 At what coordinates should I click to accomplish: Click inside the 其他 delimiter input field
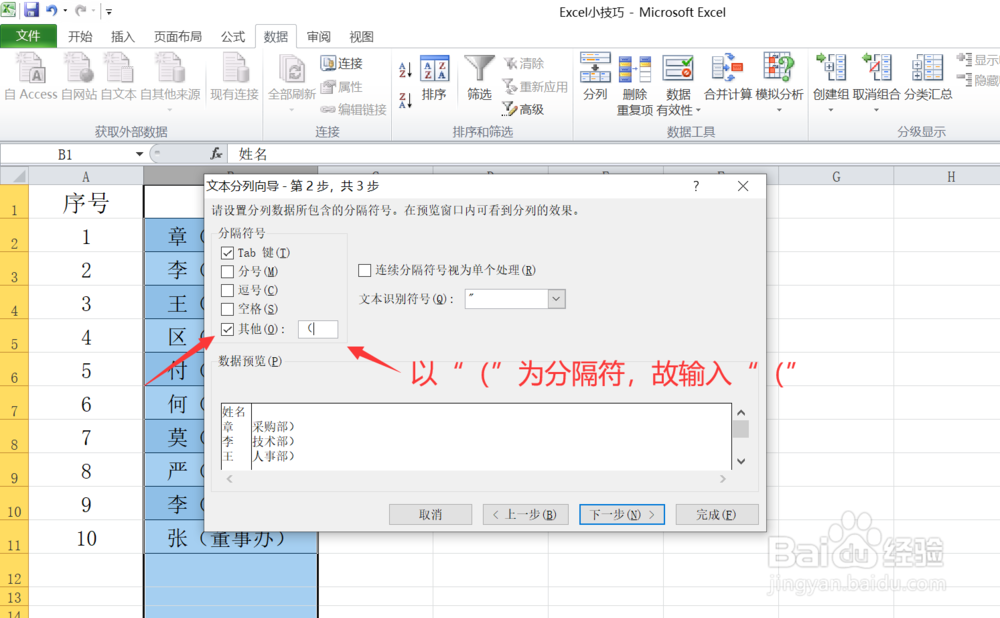[x=317, y=328]
